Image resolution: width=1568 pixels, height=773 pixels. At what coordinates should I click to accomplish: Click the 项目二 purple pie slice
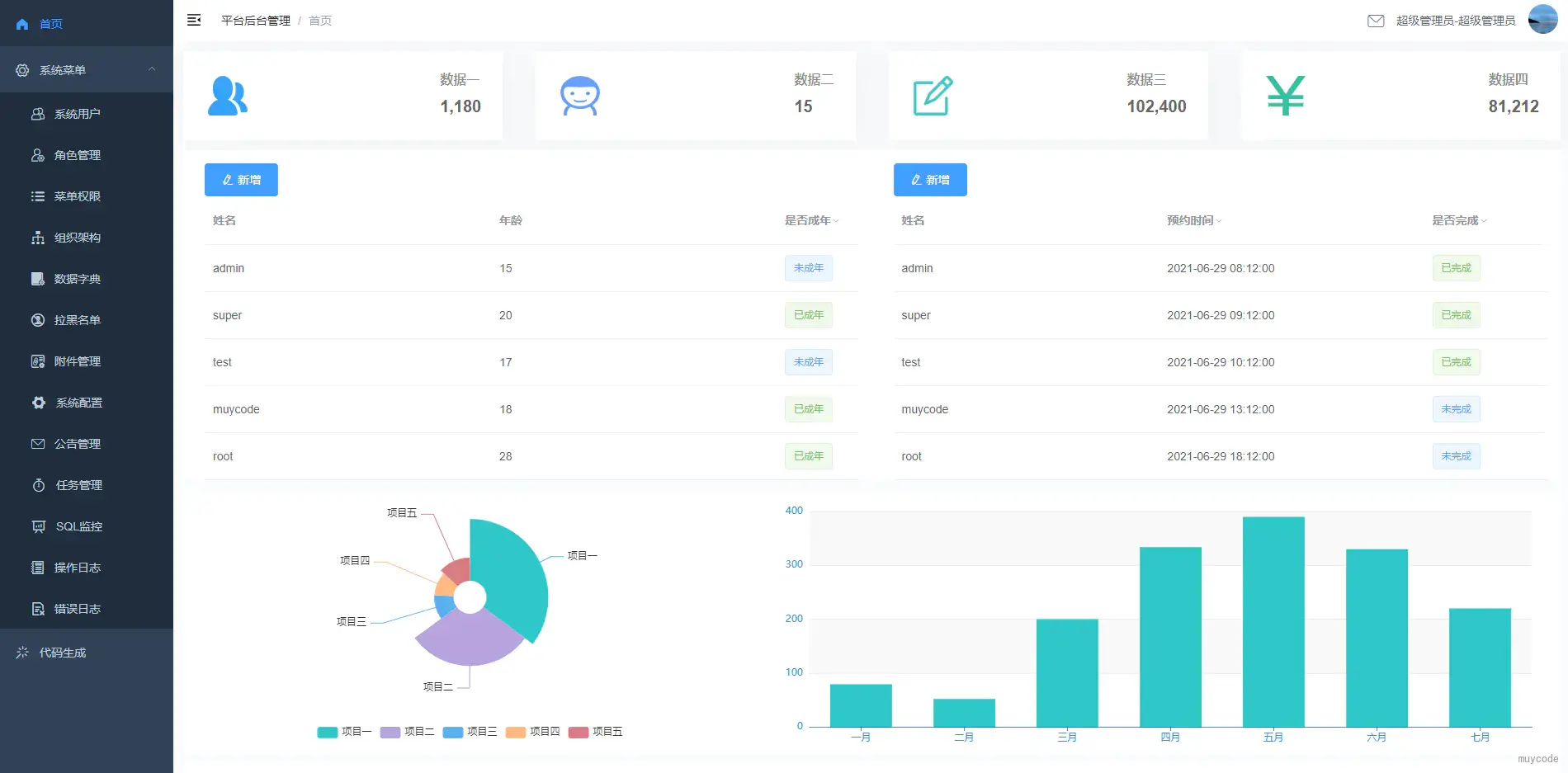pyautogui.click(x=469, y=642)
